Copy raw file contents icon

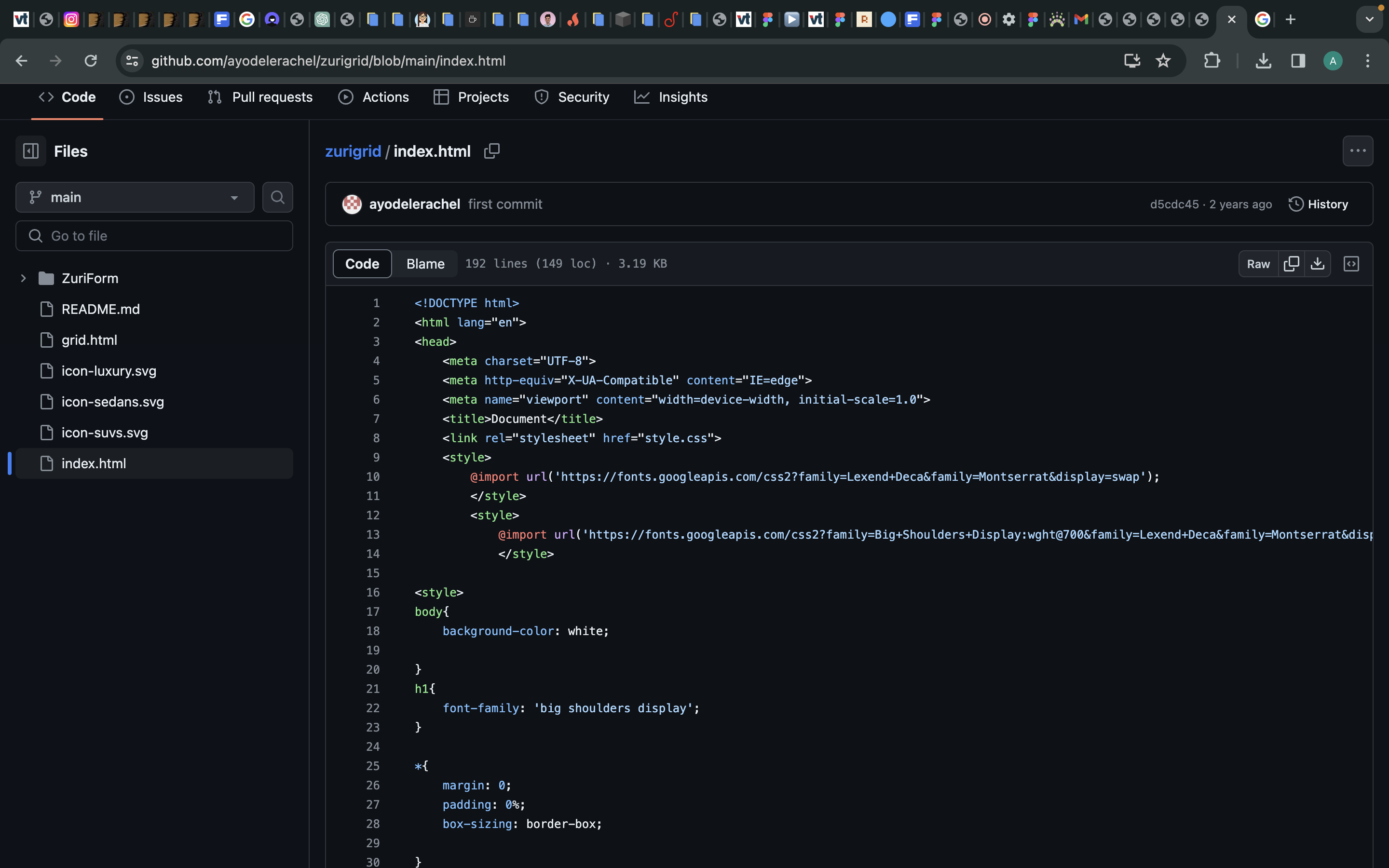[x=1292, y=263]
